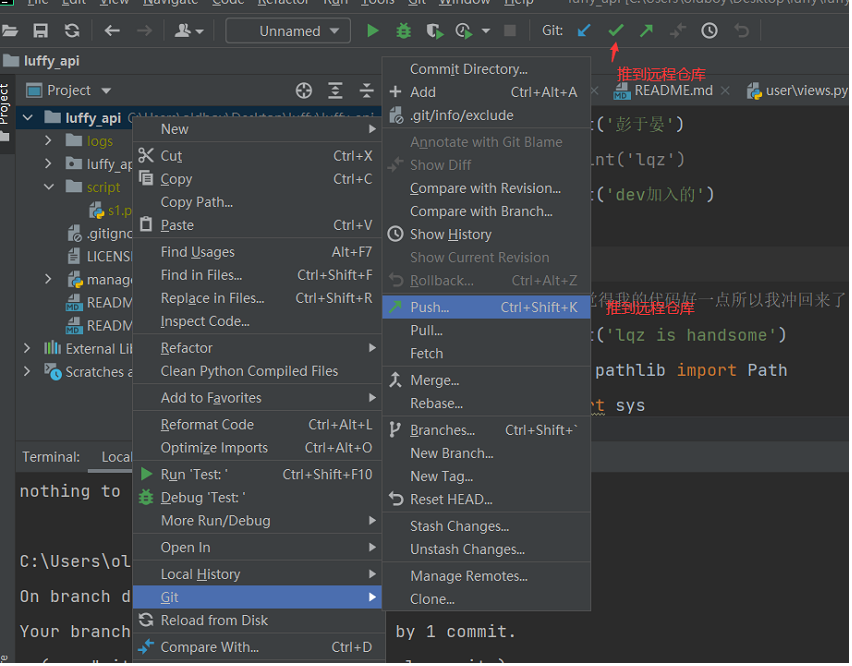Open the Unnamed run configuration dropdown
This screenshot has height=666, width=852.
(288, 31)
